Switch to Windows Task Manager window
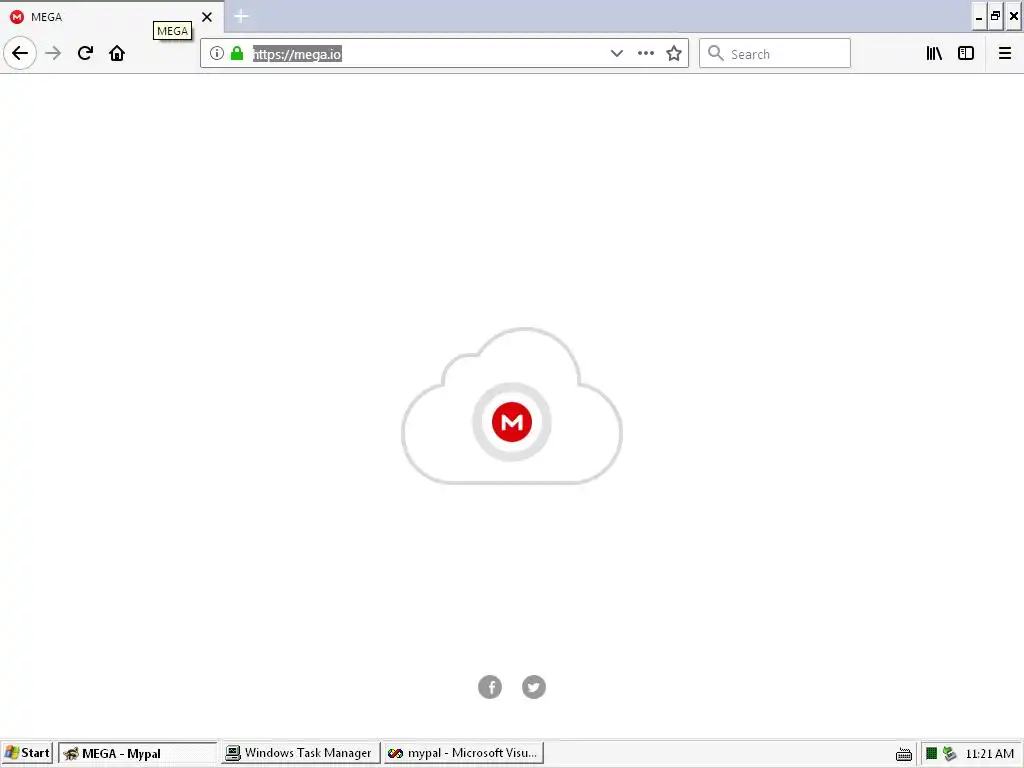Viewport: 1024px width, 768px height. (300, 753)
